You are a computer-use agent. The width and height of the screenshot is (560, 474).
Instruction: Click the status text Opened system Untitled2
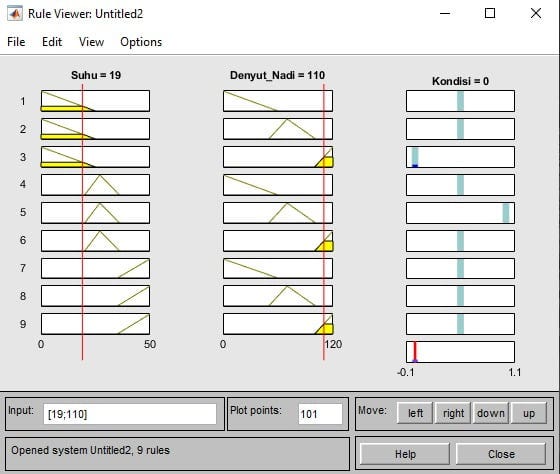pos(90,450)
